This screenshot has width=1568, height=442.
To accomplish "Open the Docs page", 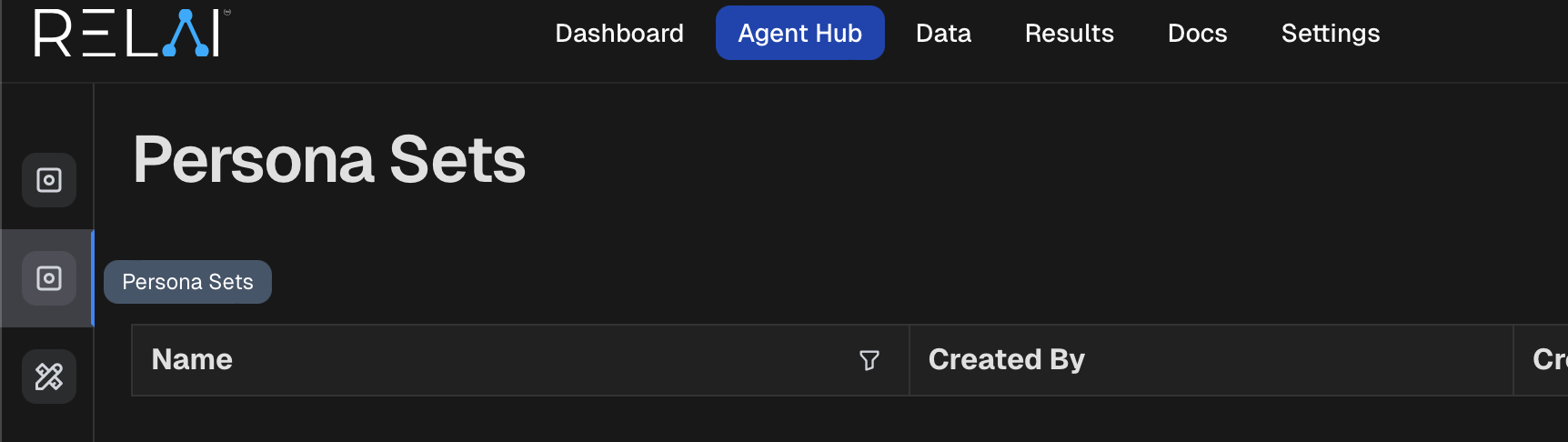I will tap(1197, 34).
